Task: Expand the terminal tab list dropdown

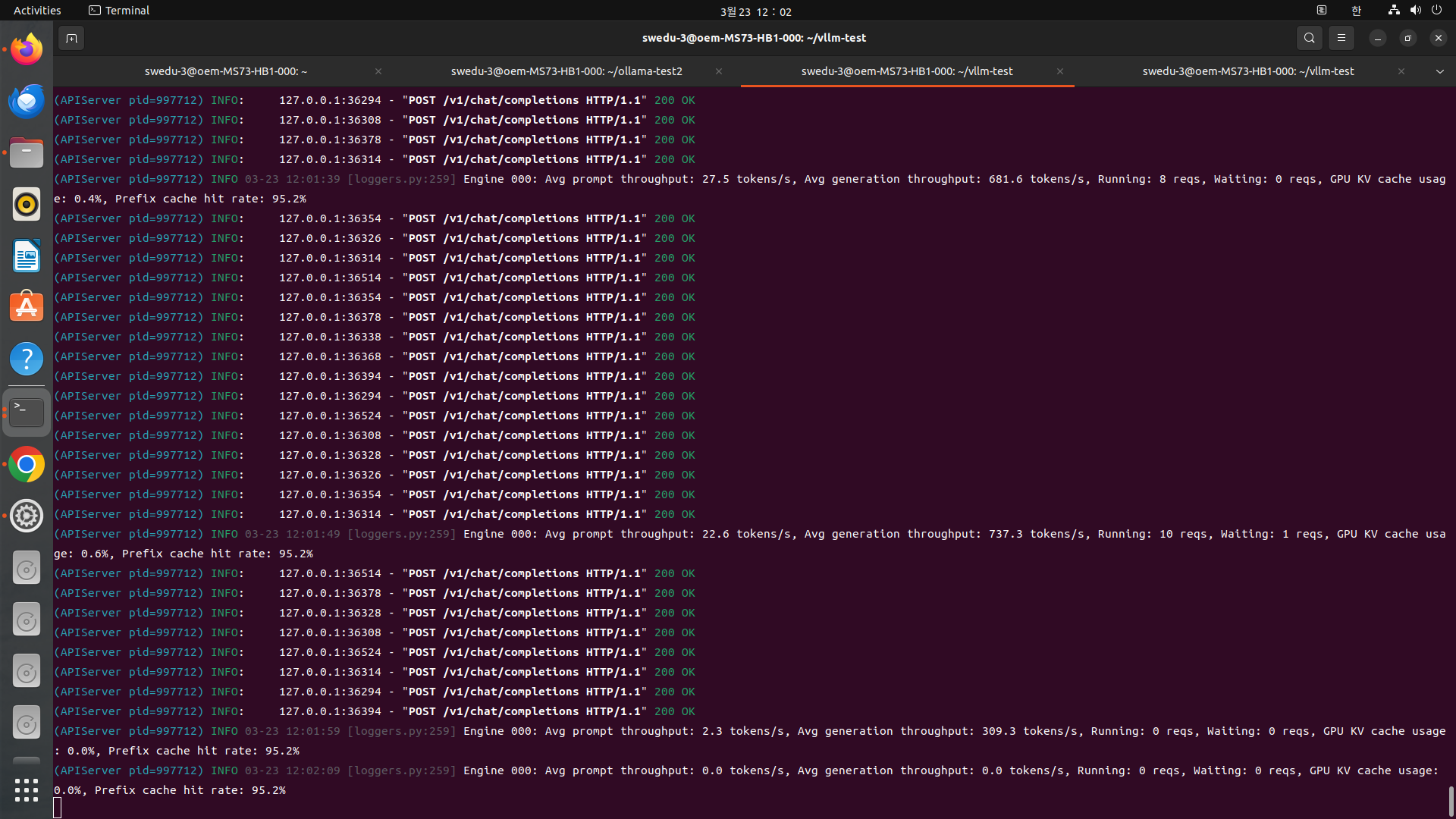Action: tap(1439, 71)
